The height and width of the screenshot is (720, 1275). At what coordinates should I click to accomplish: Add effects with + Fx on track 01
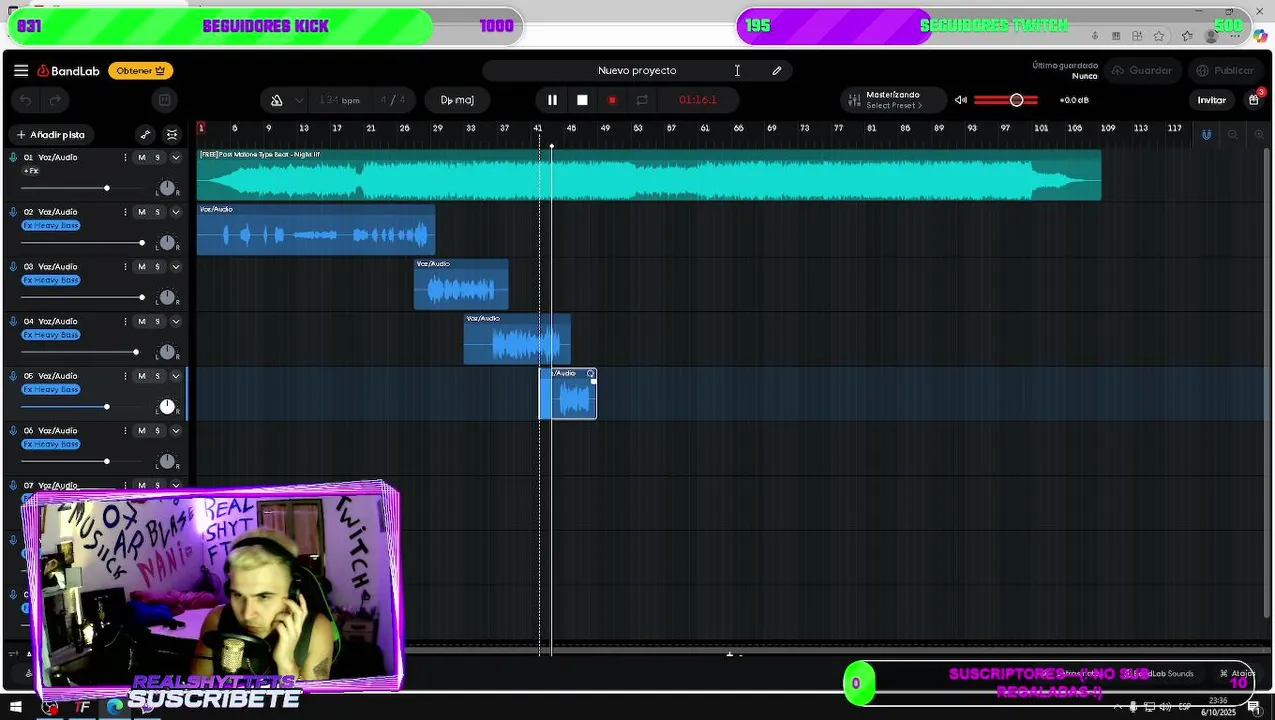[x=31, y=171]
